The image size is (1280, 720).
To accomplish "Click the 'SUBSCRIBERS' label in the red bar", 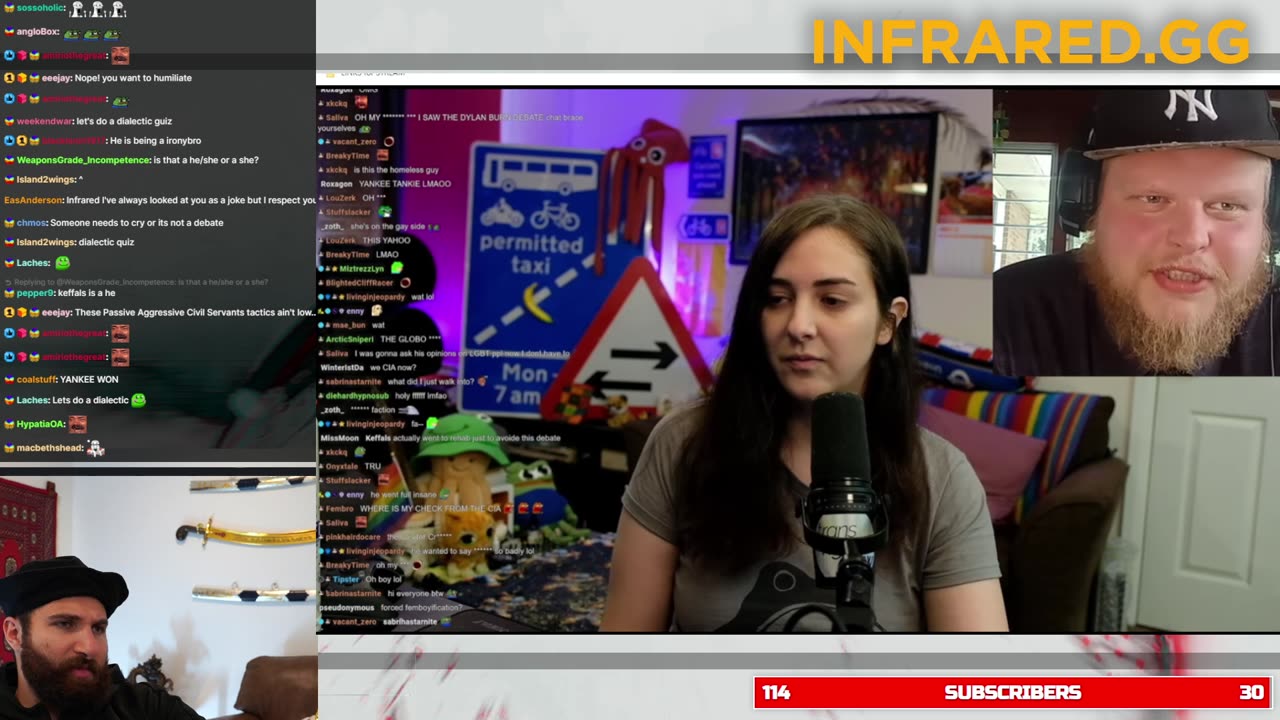I will 1012,692.
